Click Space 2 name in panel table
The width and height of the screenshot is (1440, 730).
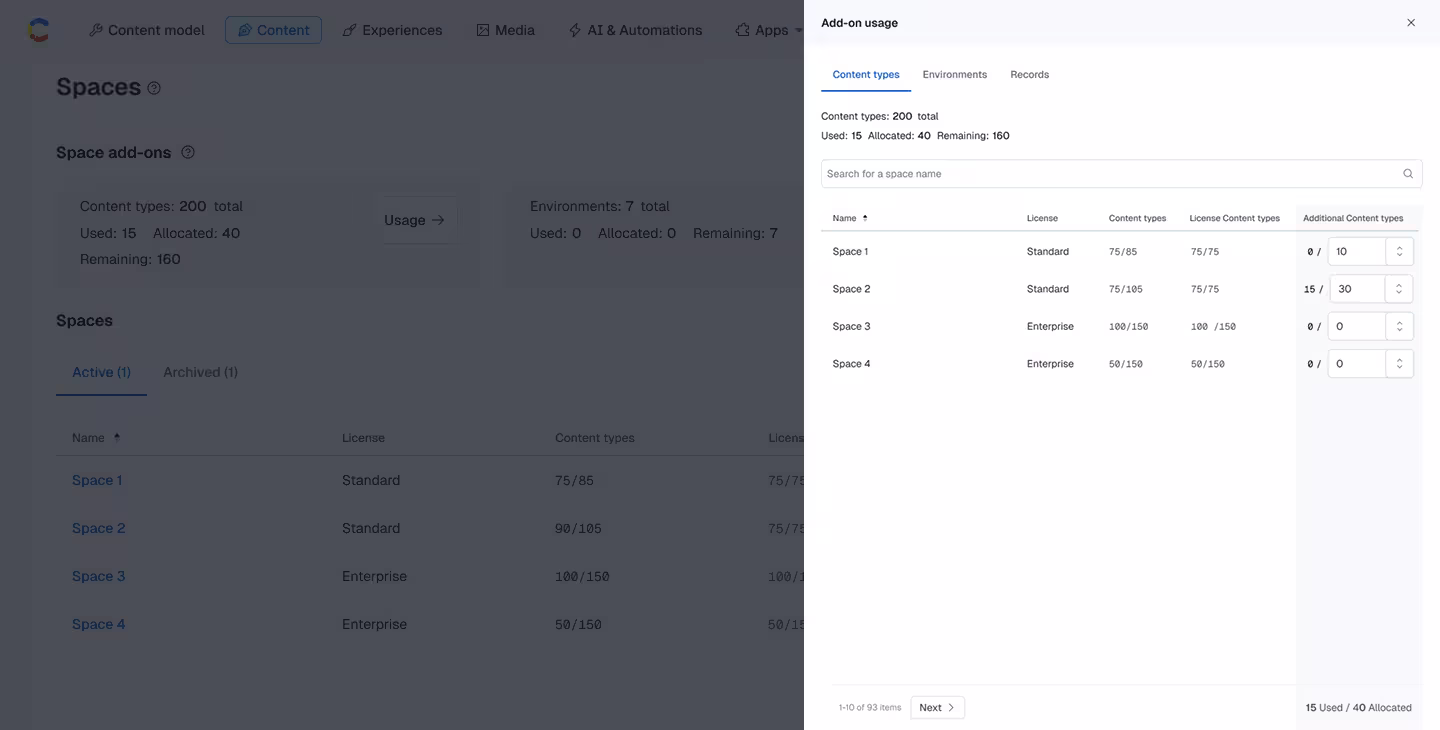[851, 289]
